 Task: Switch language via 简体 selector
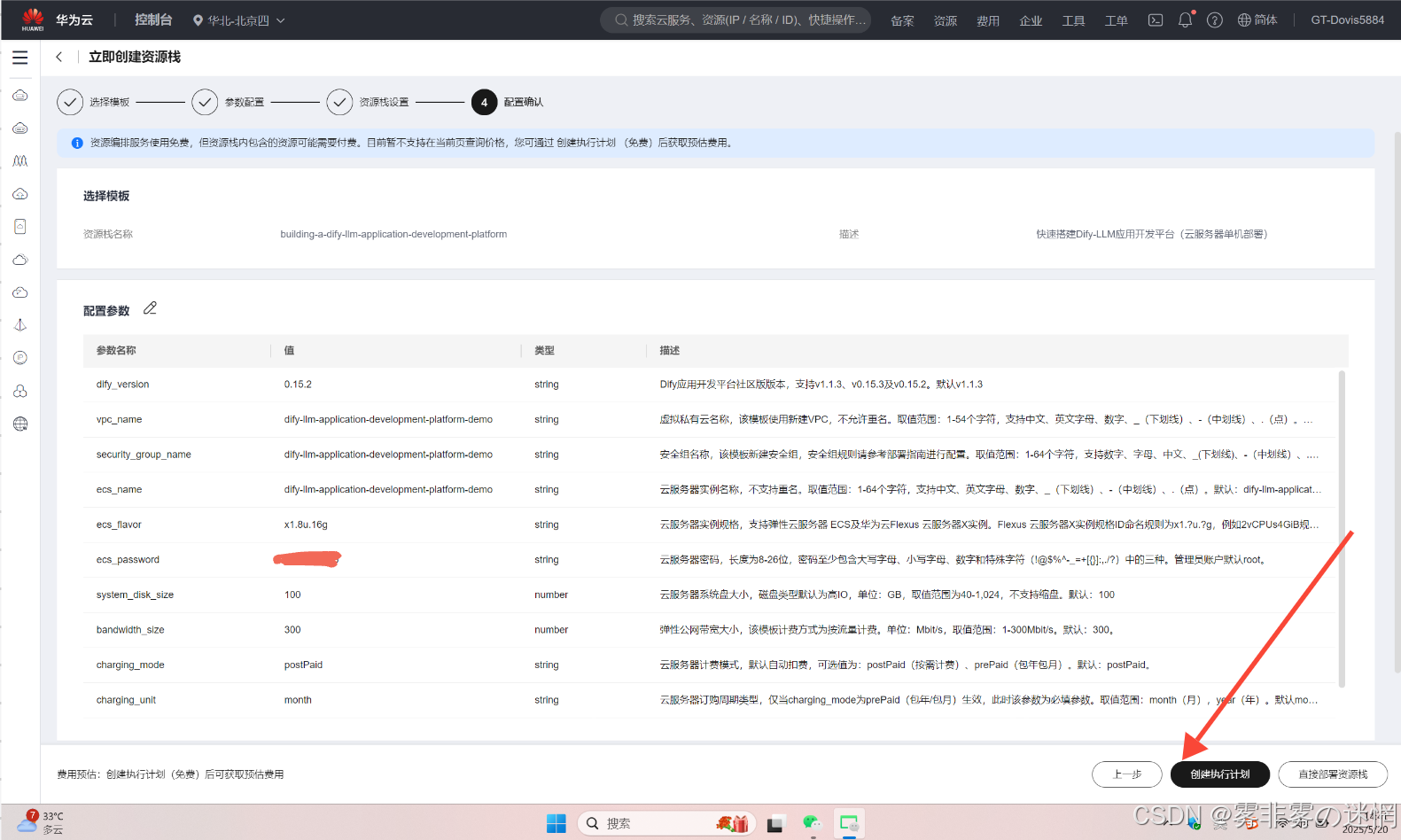pos(1257,20)
